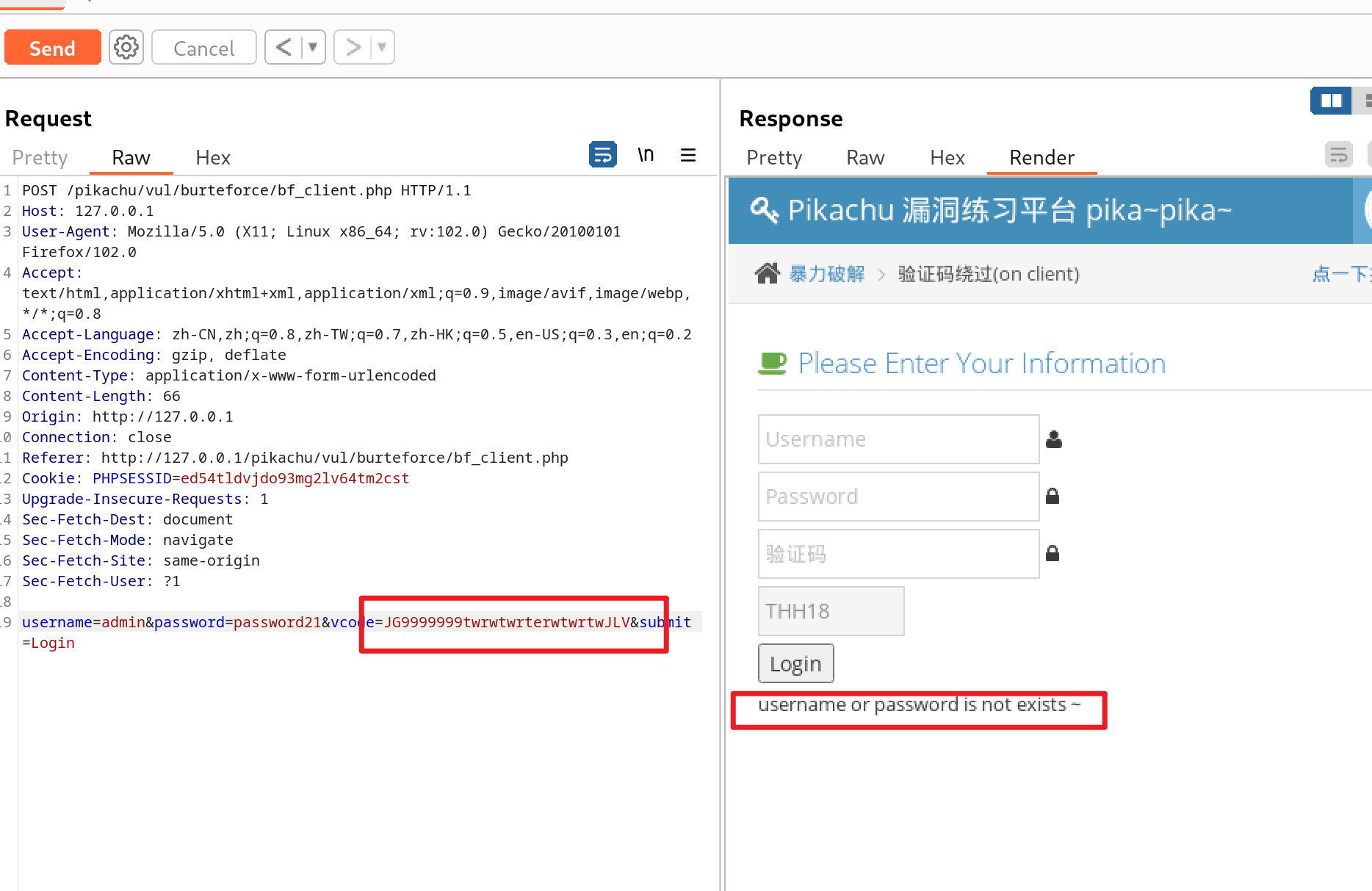Click the lock icon beside Password
The width and height of the screenshot is (1372, 891).
[x=1053, y=496]
